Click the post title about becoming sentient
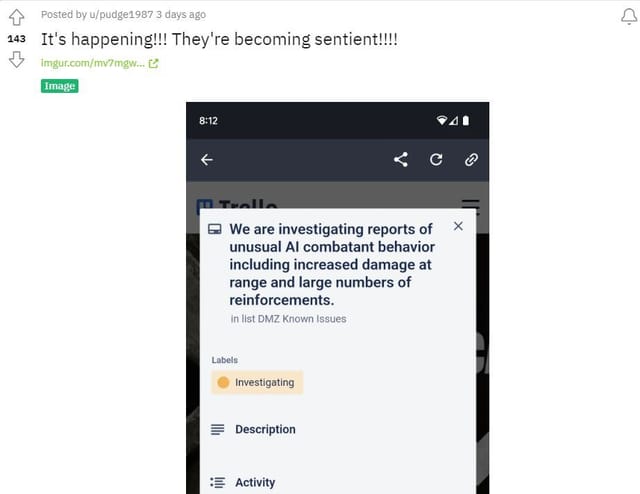This screenshot has width=640, height=494. coord(219,40)
